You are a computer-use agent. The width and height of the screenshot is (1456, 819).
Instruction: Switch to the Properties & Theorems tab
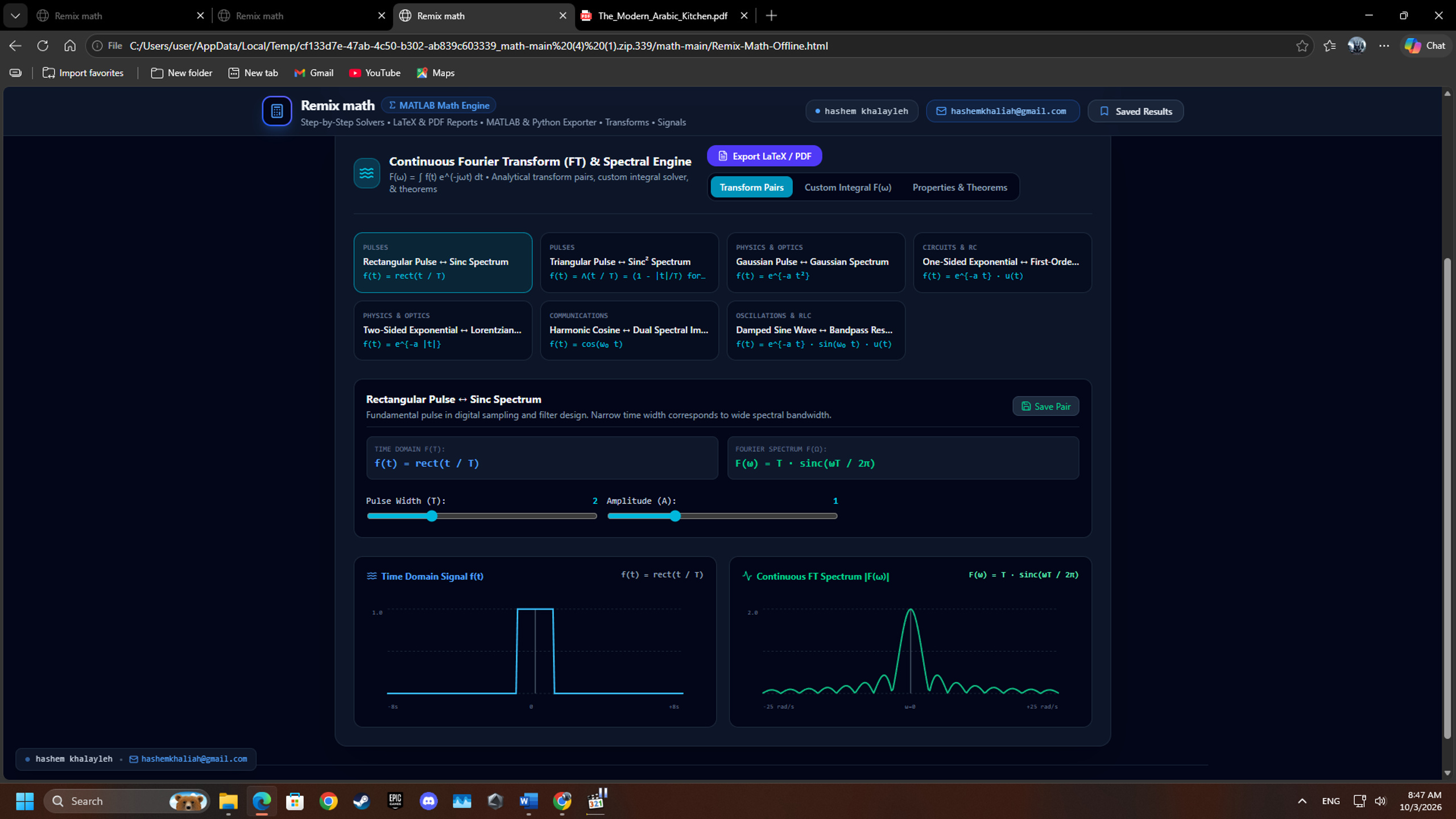[959, 187]
